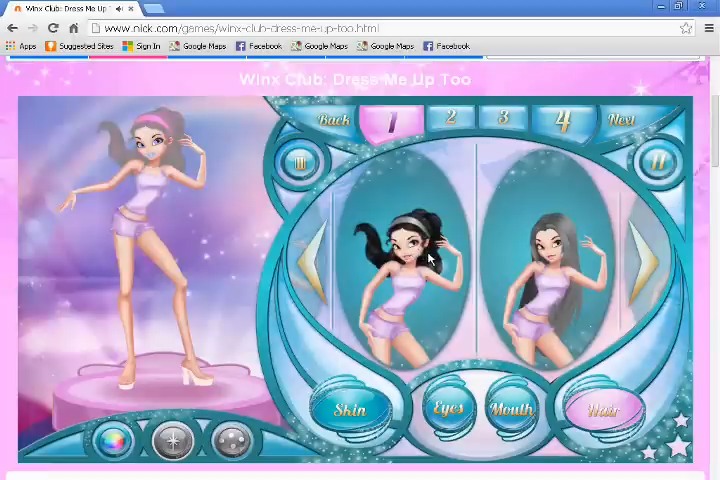
Task: Switch to step 3 tab
Action: click(x=504, y=117)
